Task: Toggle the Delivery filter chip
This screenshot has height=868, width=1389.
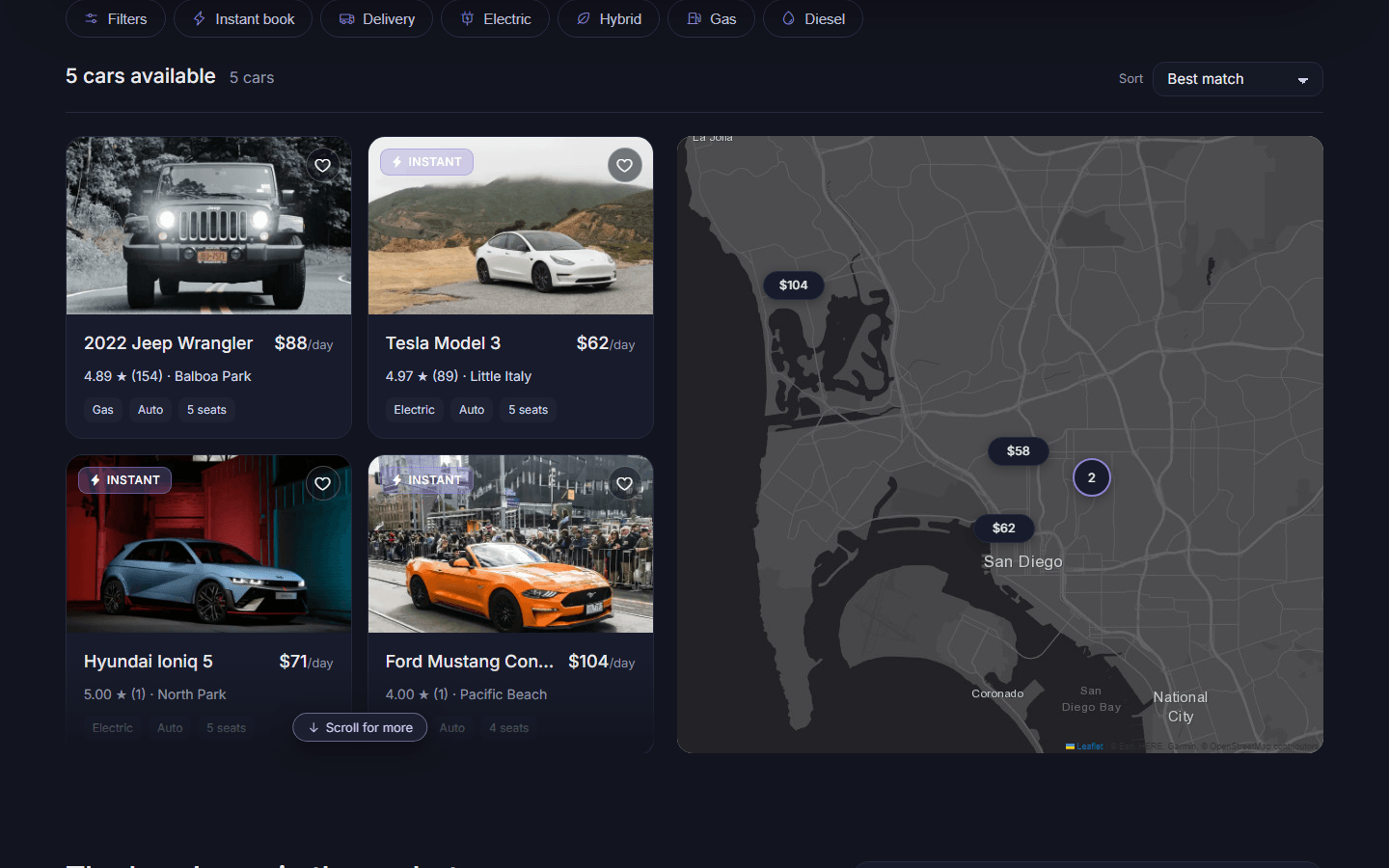Action: (x=377, y=19)
